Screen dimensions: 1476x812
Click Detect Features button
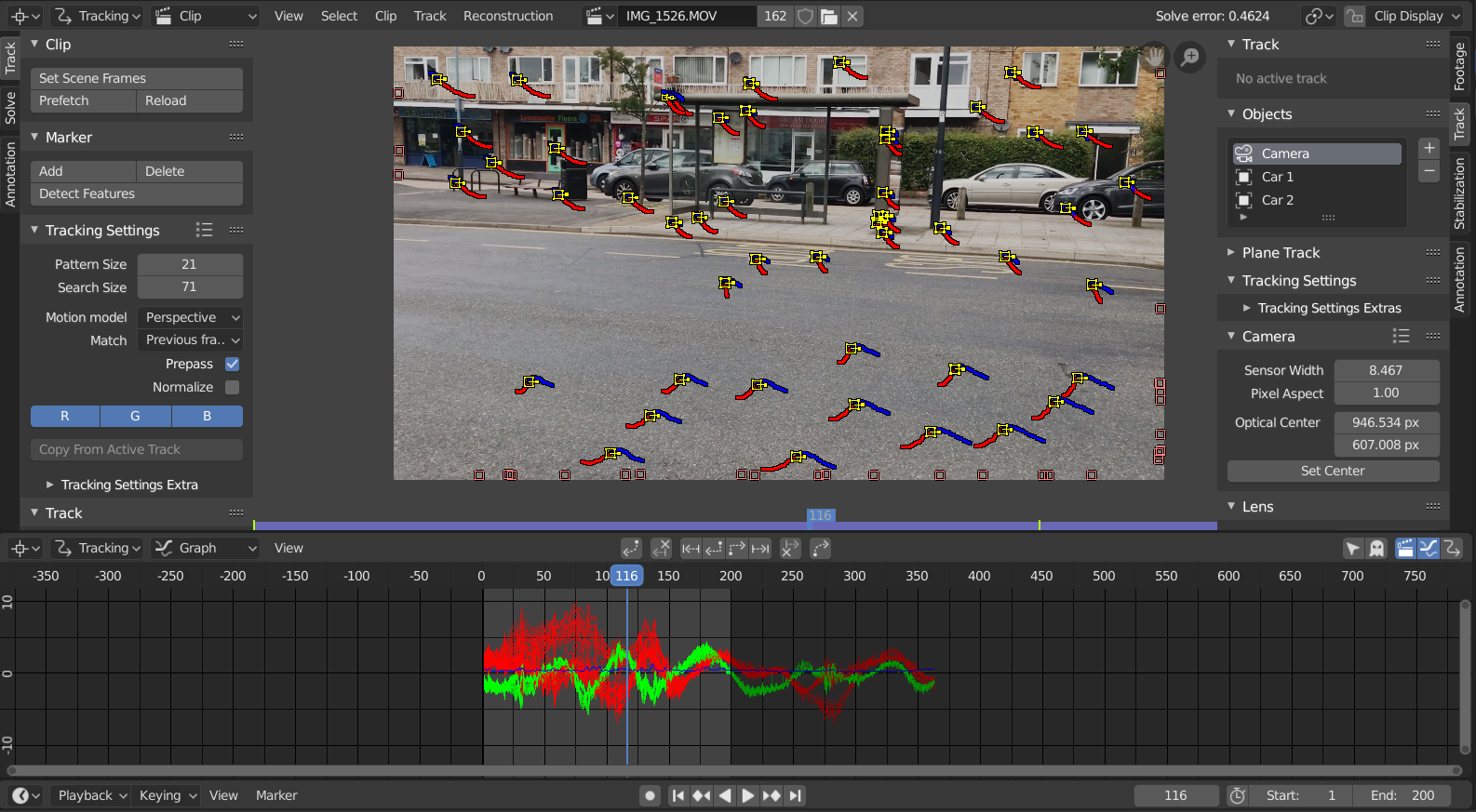coord(137,193)
